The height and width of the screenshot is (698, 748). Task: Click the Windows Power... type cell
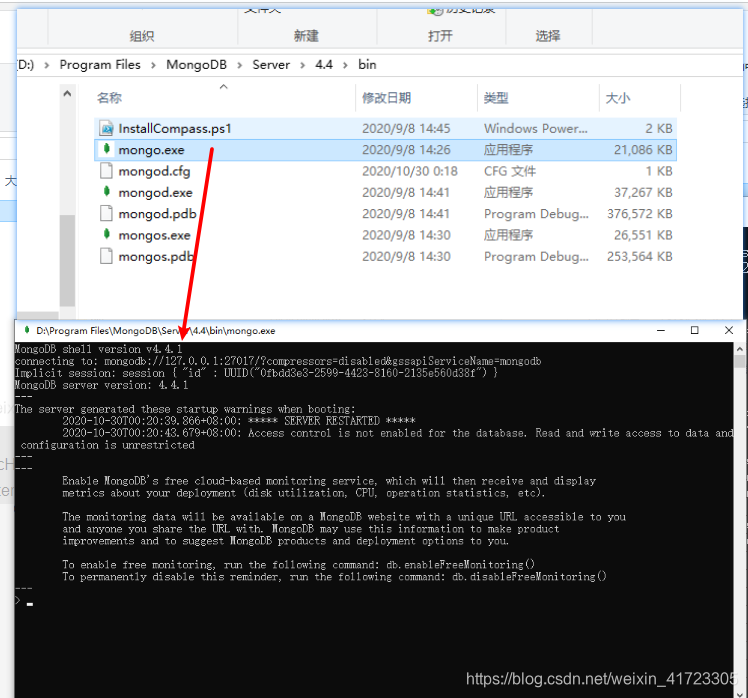click(536, 129)
